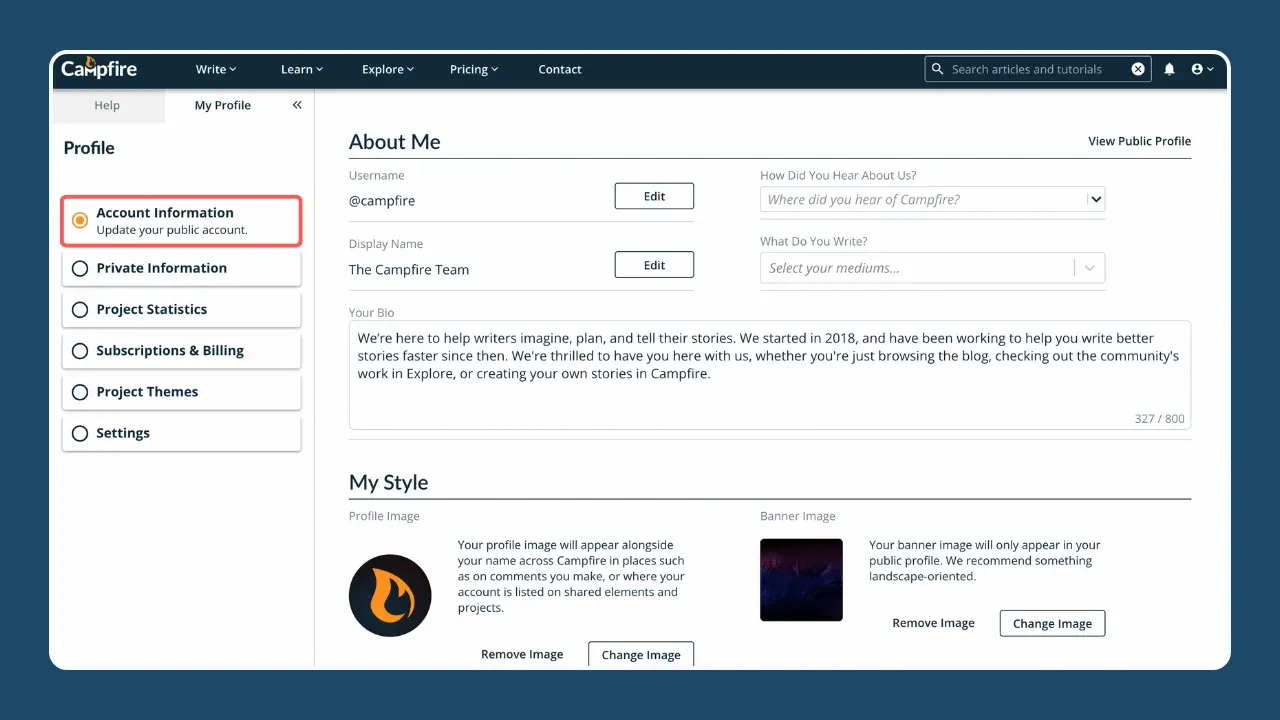Select the Project Statistics radio button

(x=80, y=309)
